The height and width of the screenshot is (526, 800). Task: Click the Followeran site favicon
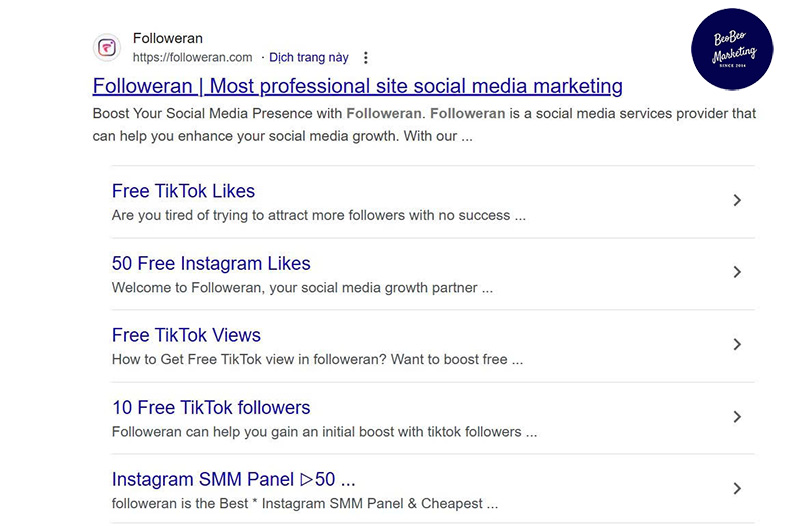(x=107, y=47)
